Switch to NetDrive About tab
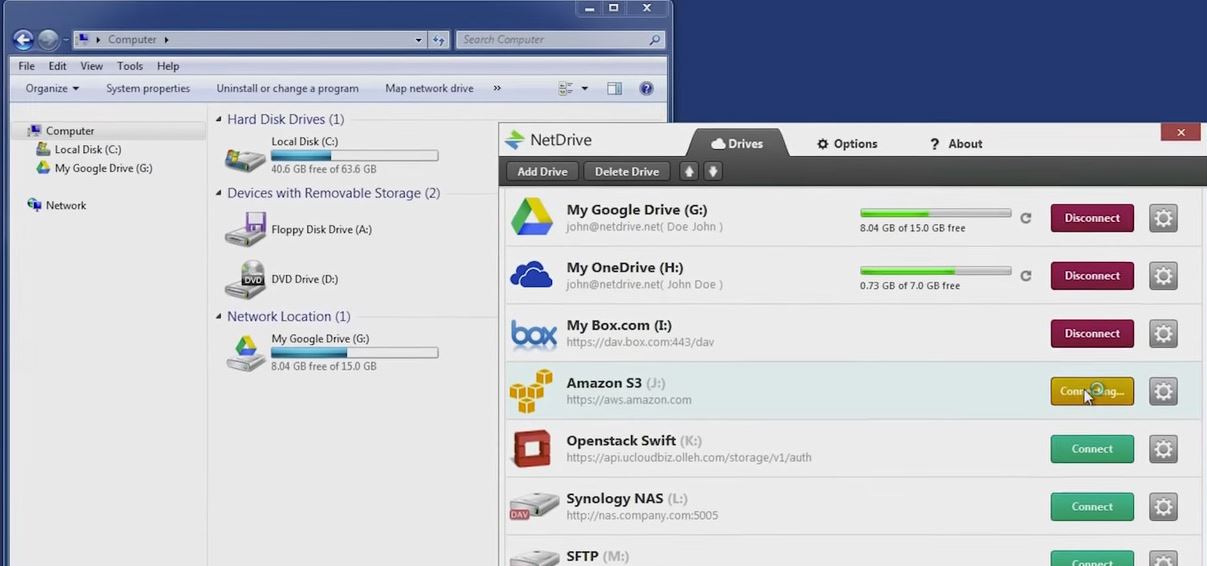Image resolution: width=1207 pixels, height=566 pixels. [956, 144]
